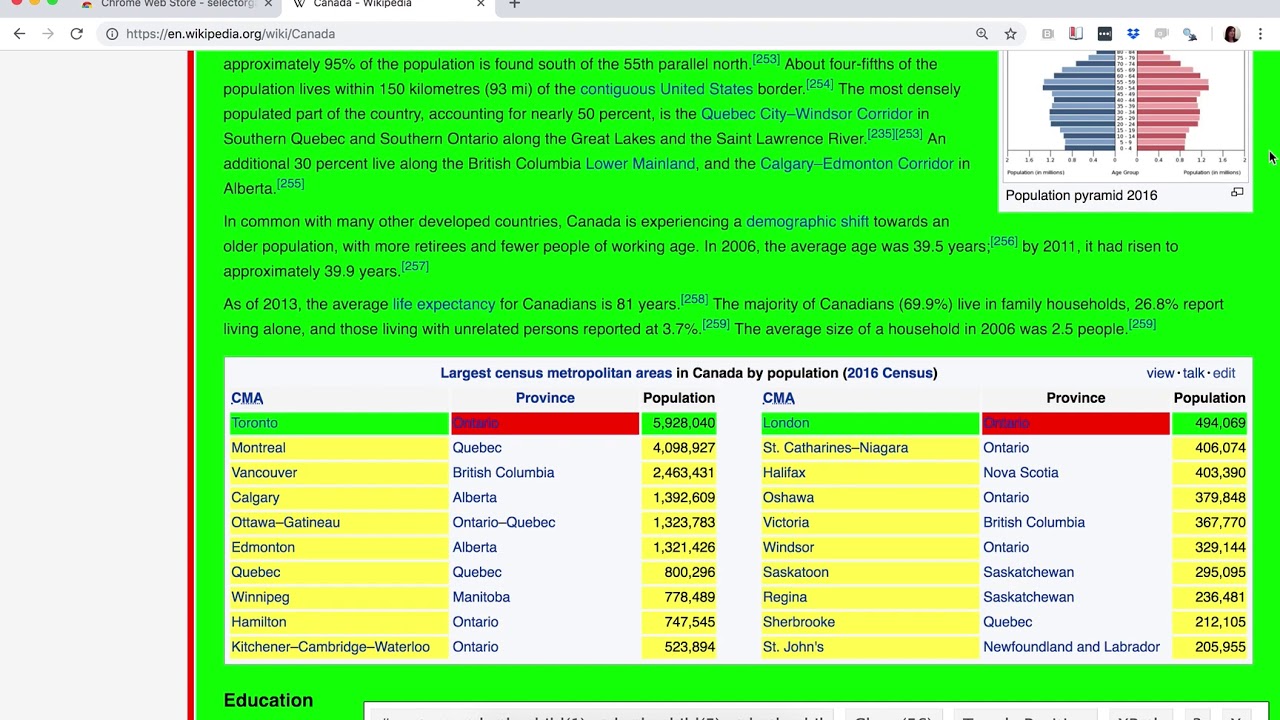
Task: View site information icon in address bar
Action: pos(112,34)
